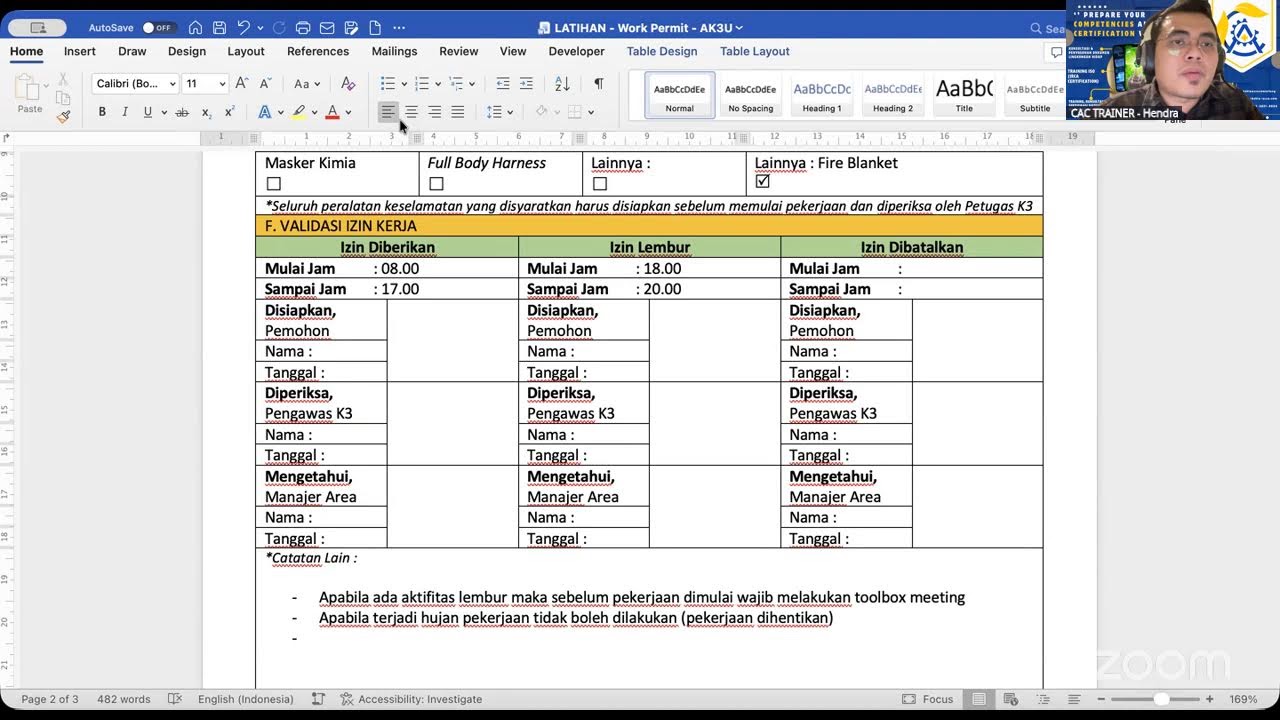Open the bullet list dropdown arrow
This screenshot has width=1280, height=720.
[404, 84]
